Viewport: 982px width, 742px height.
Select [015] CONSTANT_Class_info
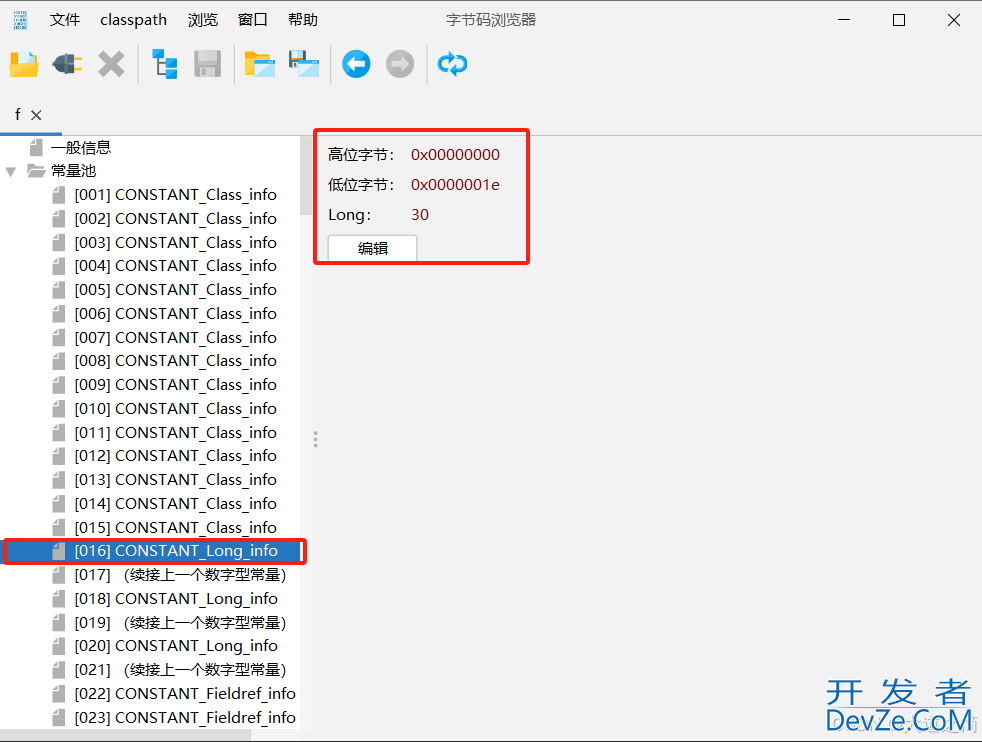pos(175,527)
